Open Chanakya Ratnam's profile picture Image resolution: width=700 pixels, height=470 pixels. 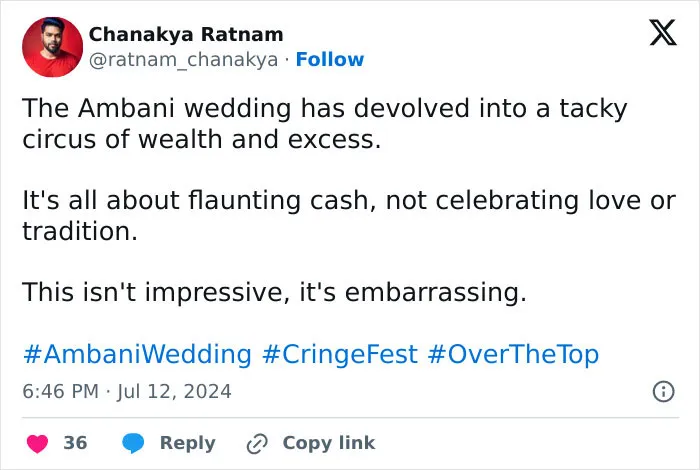(53, 47)
